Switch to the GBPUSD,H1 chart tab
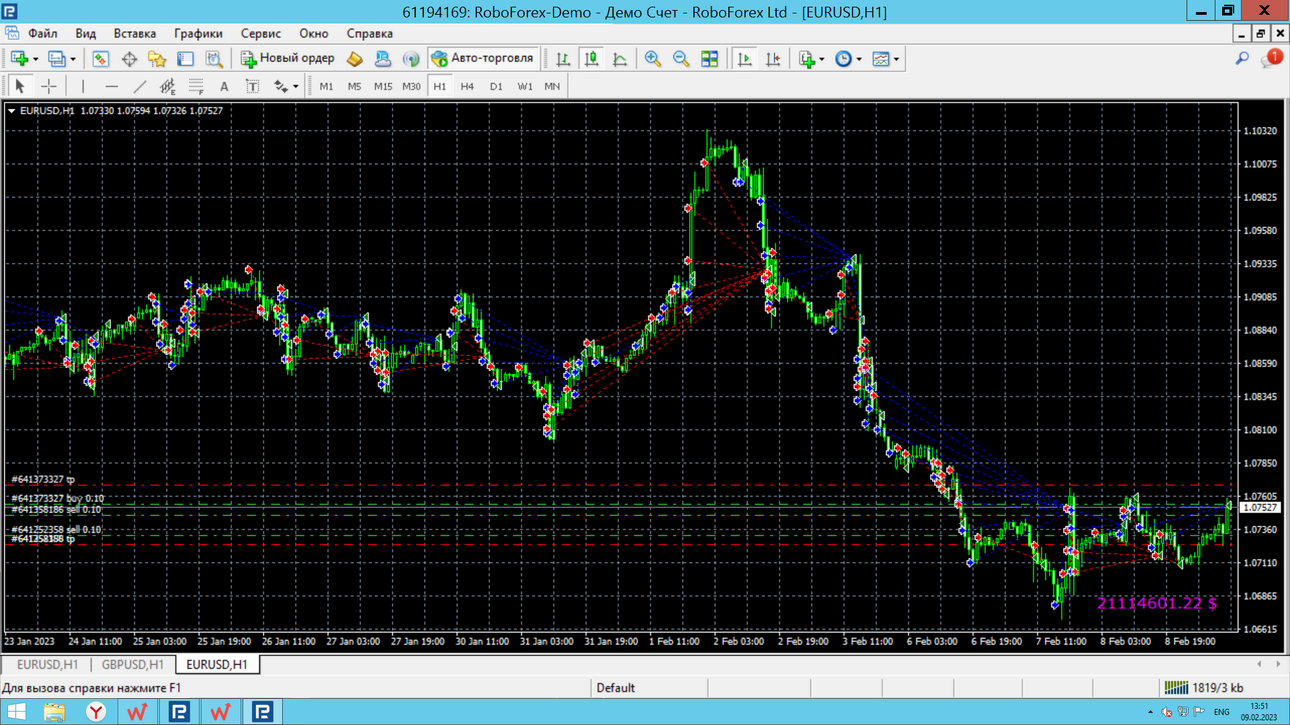The image size is (1290, 725). (132, 665)
